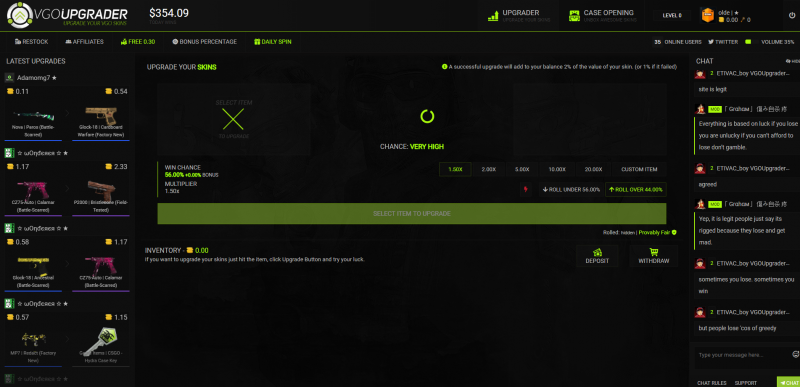
Task: Click the Provably Fair shield icon
Action: (674, 232)
